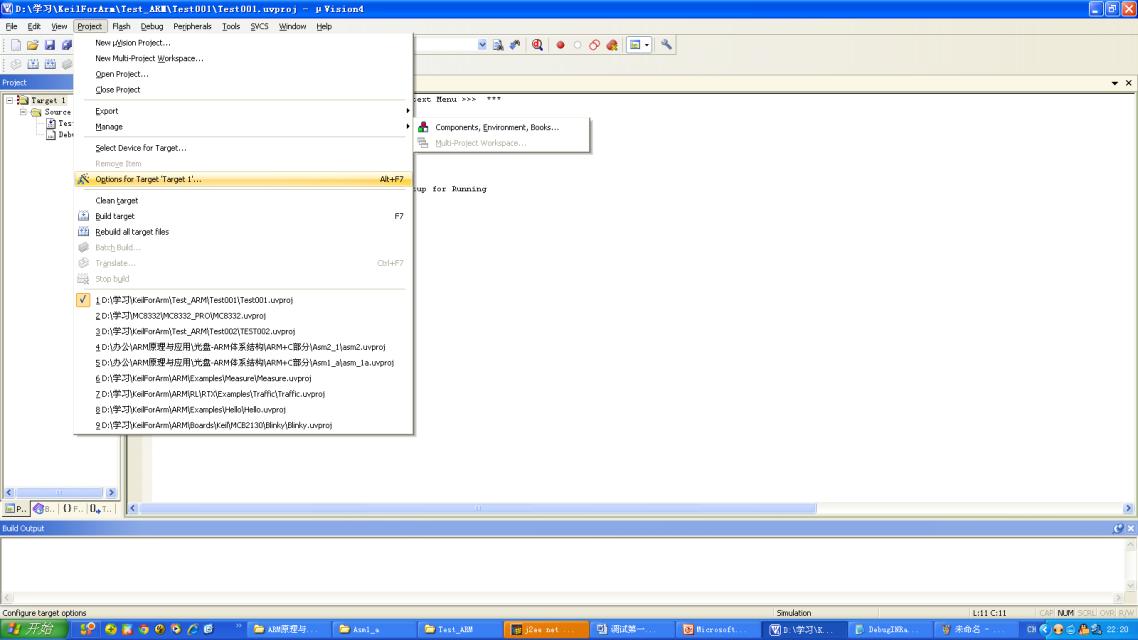Close the editor pane with X button
This screenshot has height=640, width=1138.
tap(1129, 83)
